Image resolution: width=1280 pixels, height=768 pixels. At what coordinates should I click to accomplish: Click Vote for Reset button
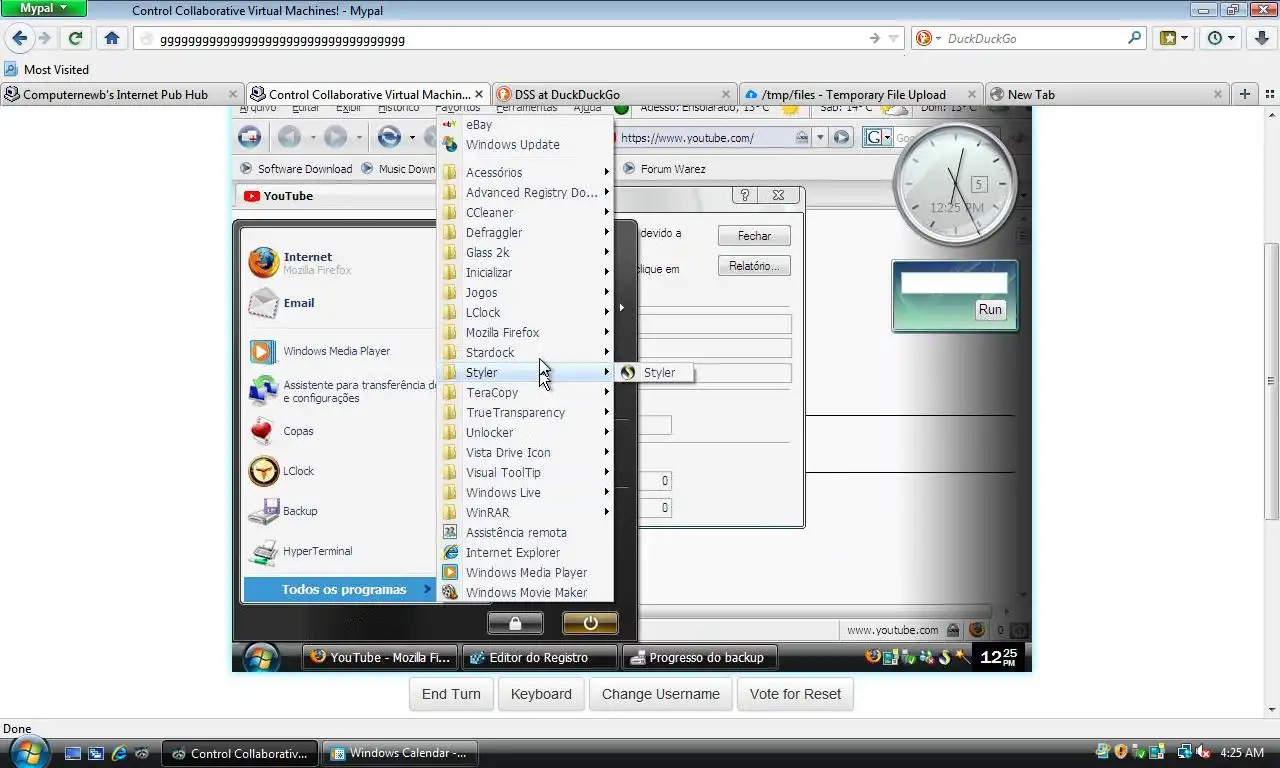coord(795,694)
